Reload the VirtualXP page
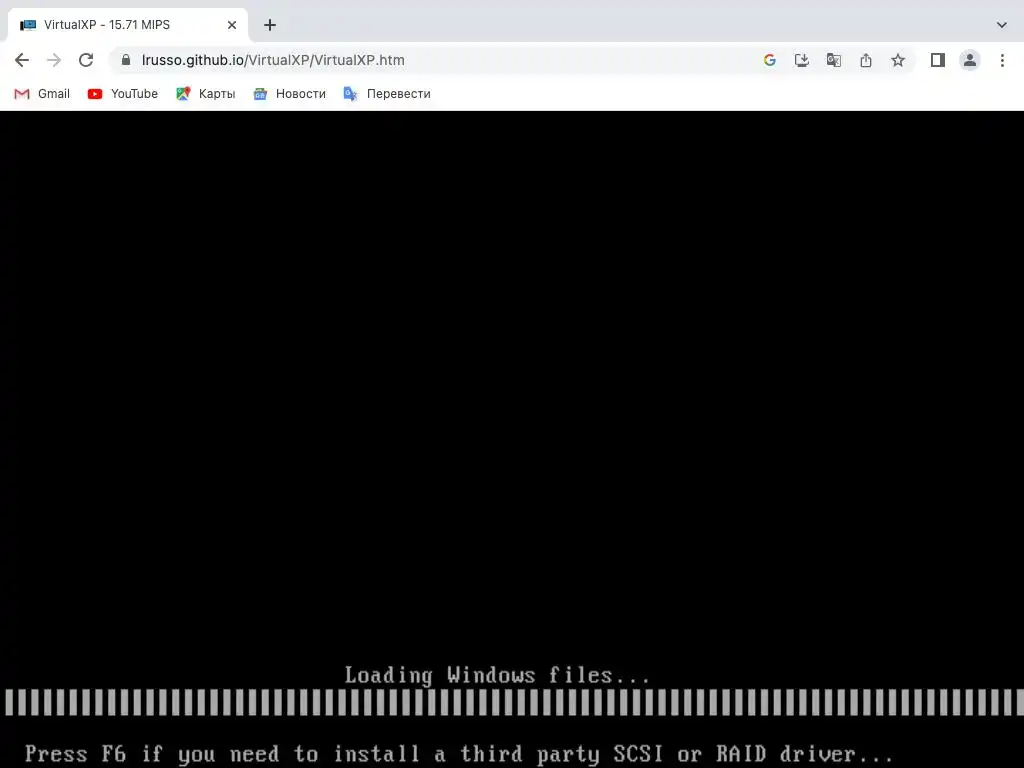This screenshot has height=768, width=1024. coord(86,60)
